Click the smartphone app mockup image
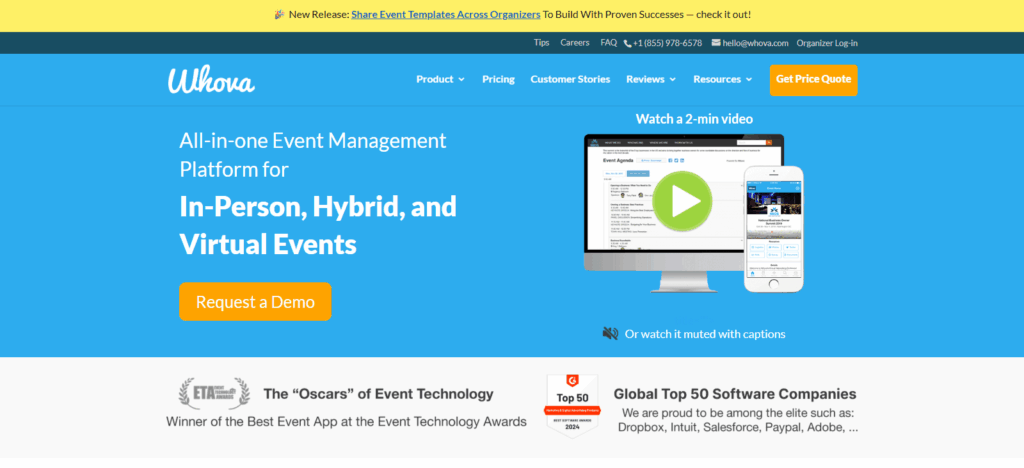The image size is (1024, 468). point(773,228)
